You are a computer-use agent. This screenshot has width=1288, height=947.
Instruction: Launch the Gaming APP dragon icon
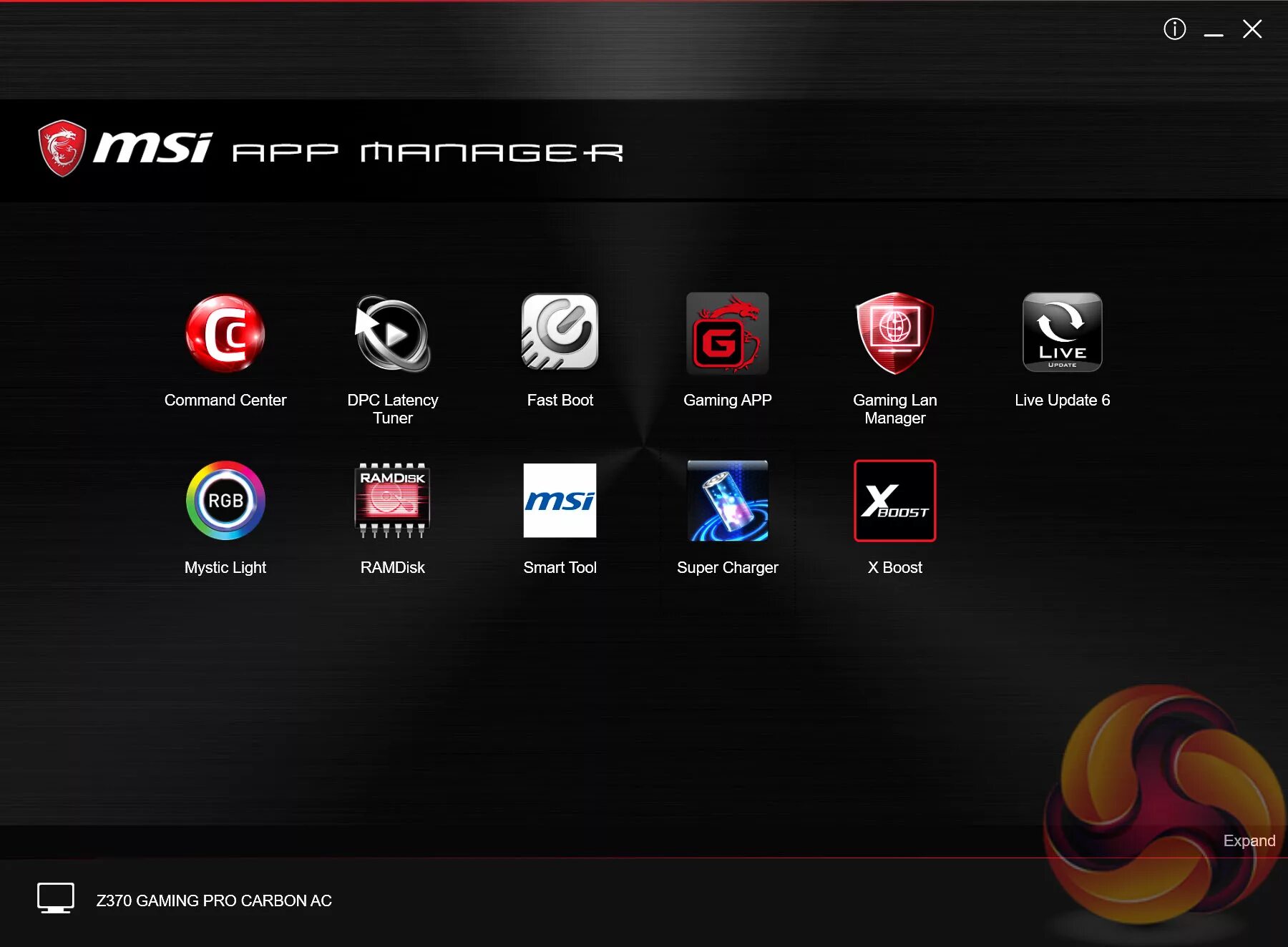[728, 333]
